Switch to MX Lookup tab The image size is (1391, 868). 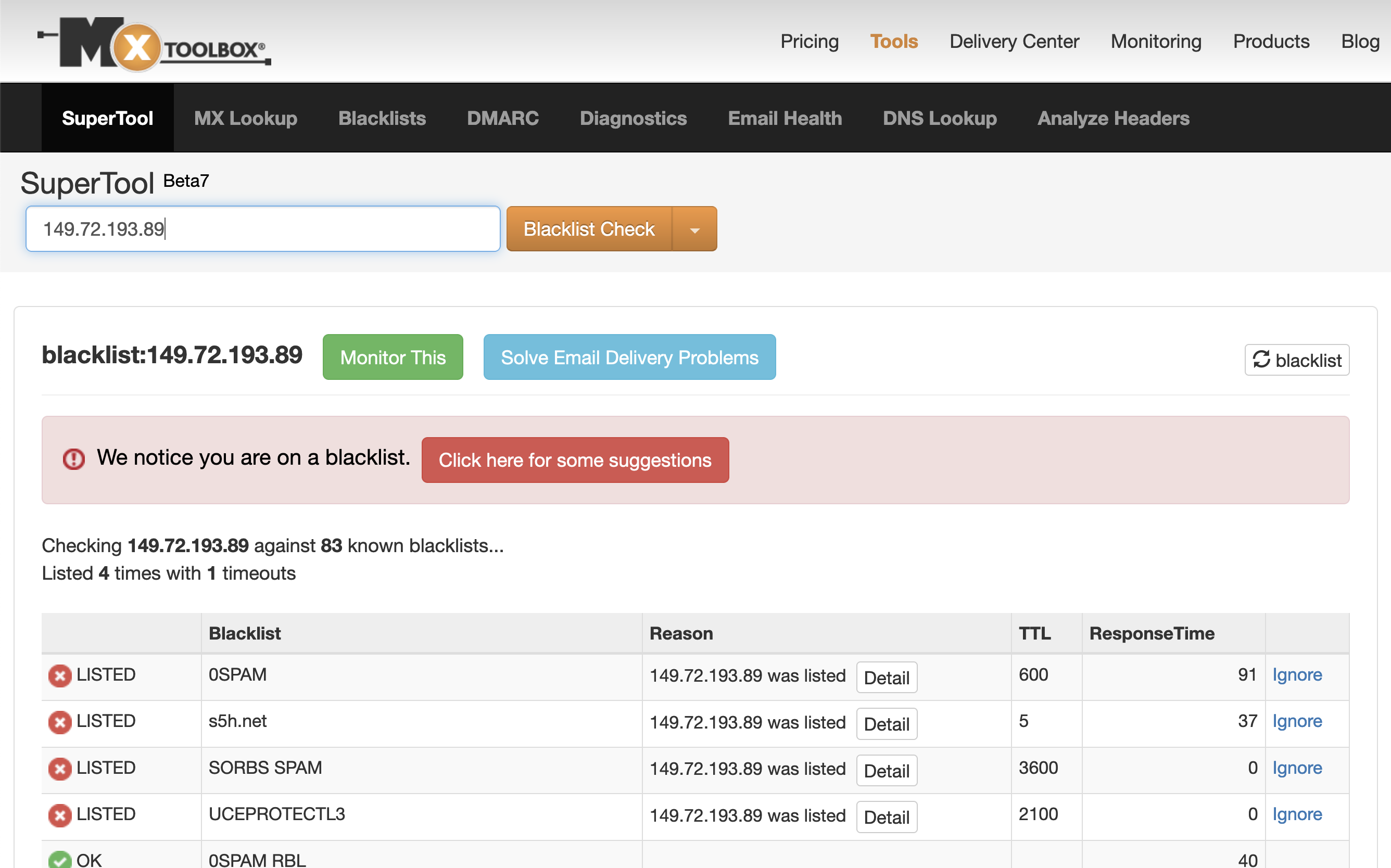click(x=246, y=118)
